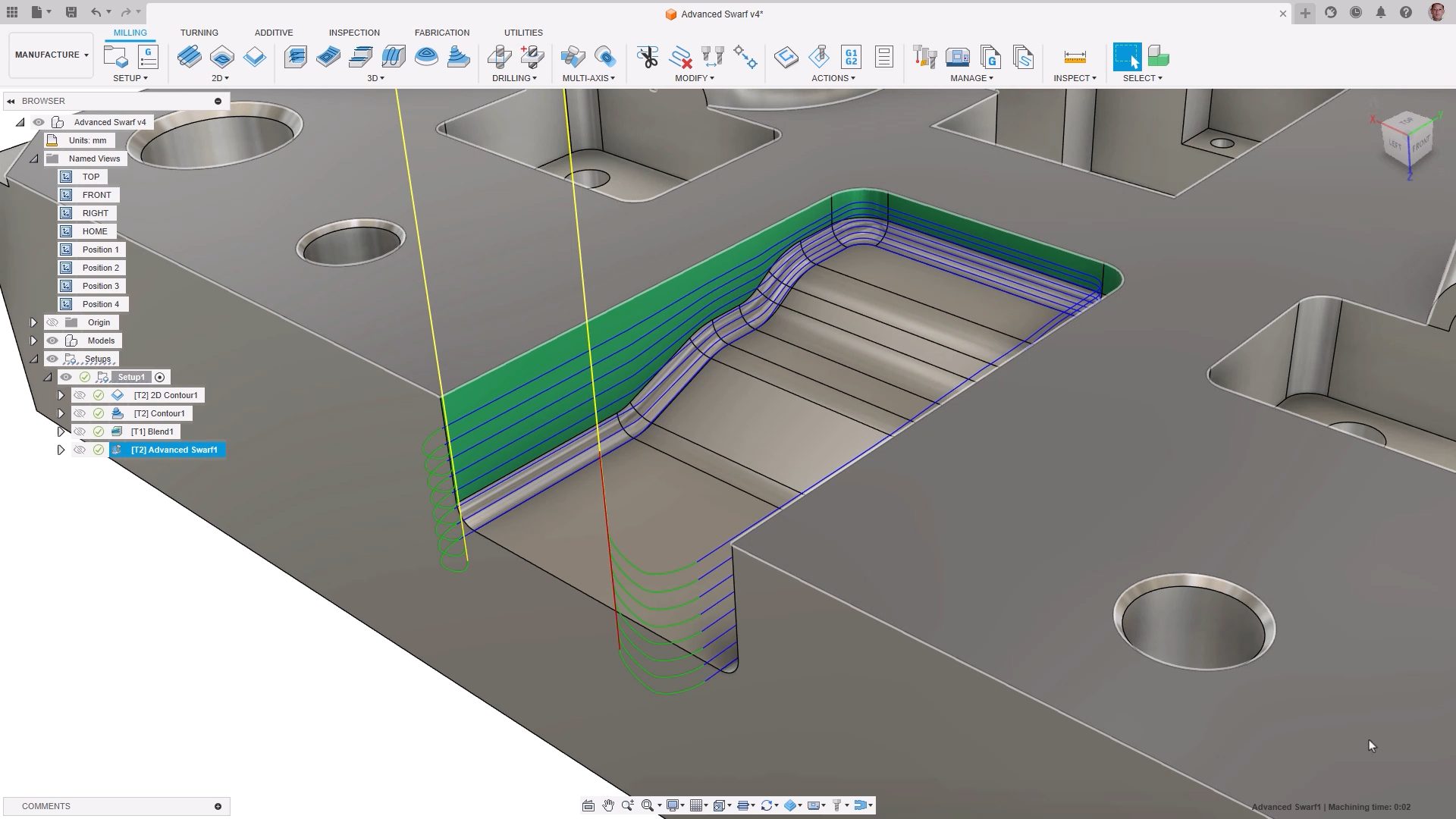This screenshot has width=1456, height=819.
Task: Switch to the TURNING tab
Action: tap(199, 33)
